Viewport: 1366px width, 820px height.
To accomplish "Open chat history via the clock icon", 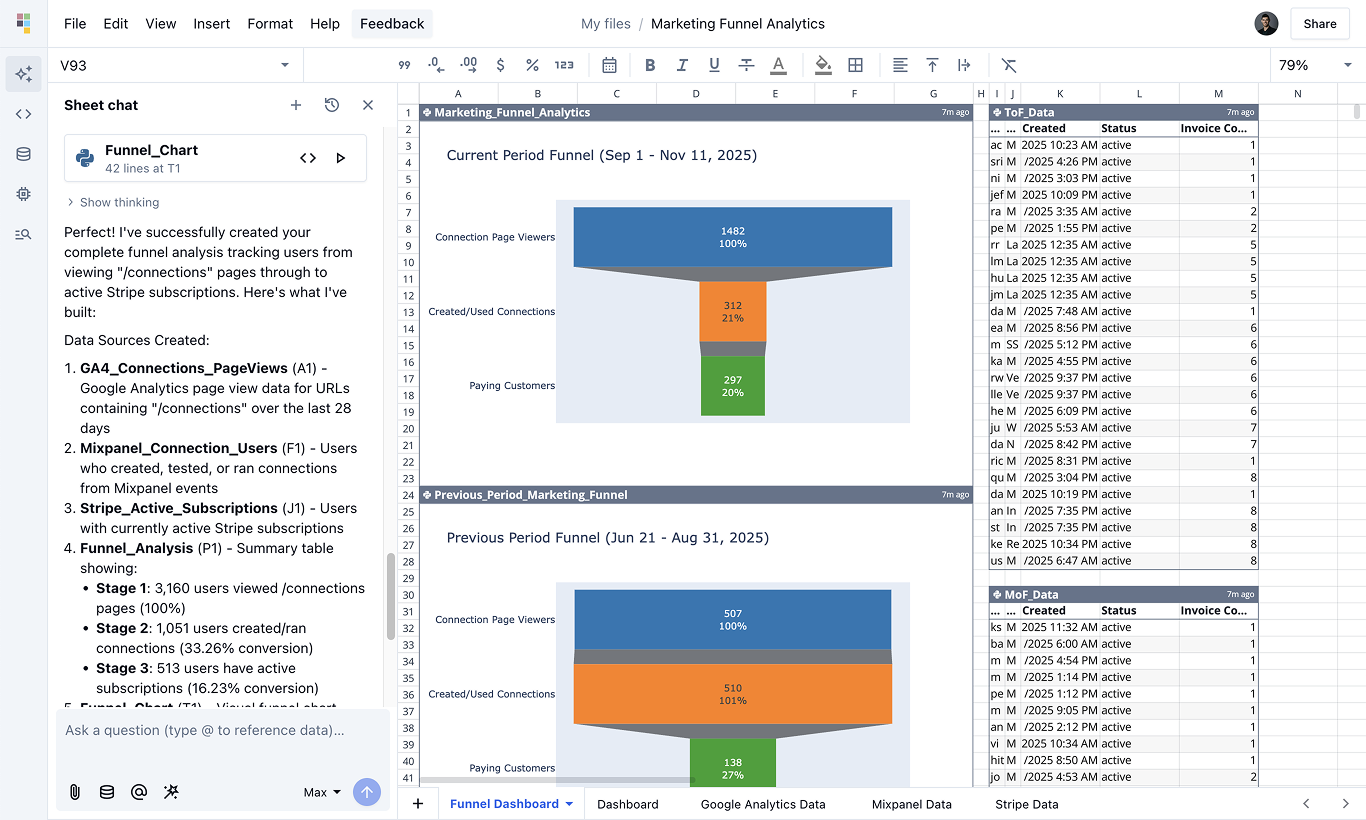I will [331, 104].
